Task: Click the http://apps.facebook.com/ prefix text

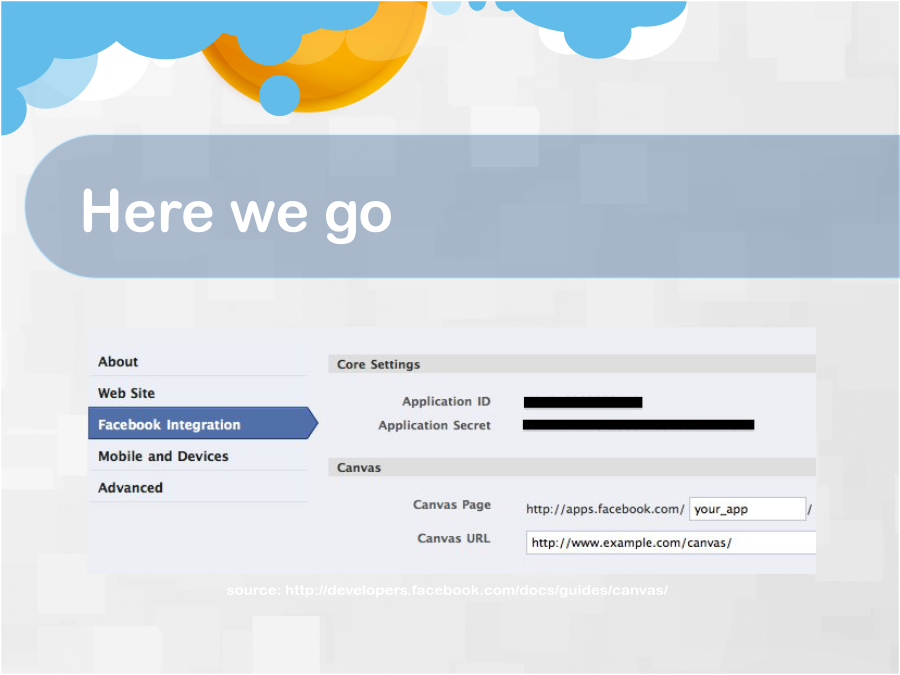Action: click(x=605, y=509)
